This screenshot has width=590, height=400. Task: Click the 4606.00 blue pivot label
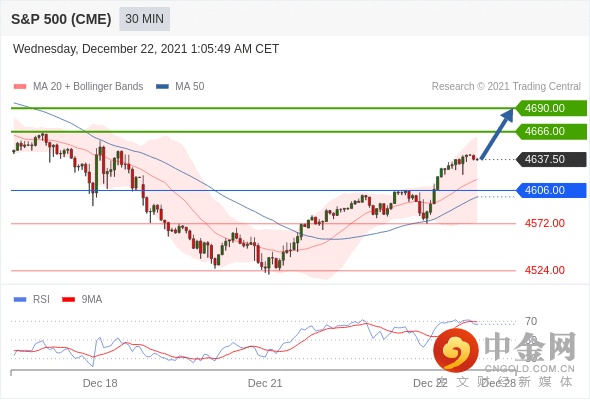point(551,190)
